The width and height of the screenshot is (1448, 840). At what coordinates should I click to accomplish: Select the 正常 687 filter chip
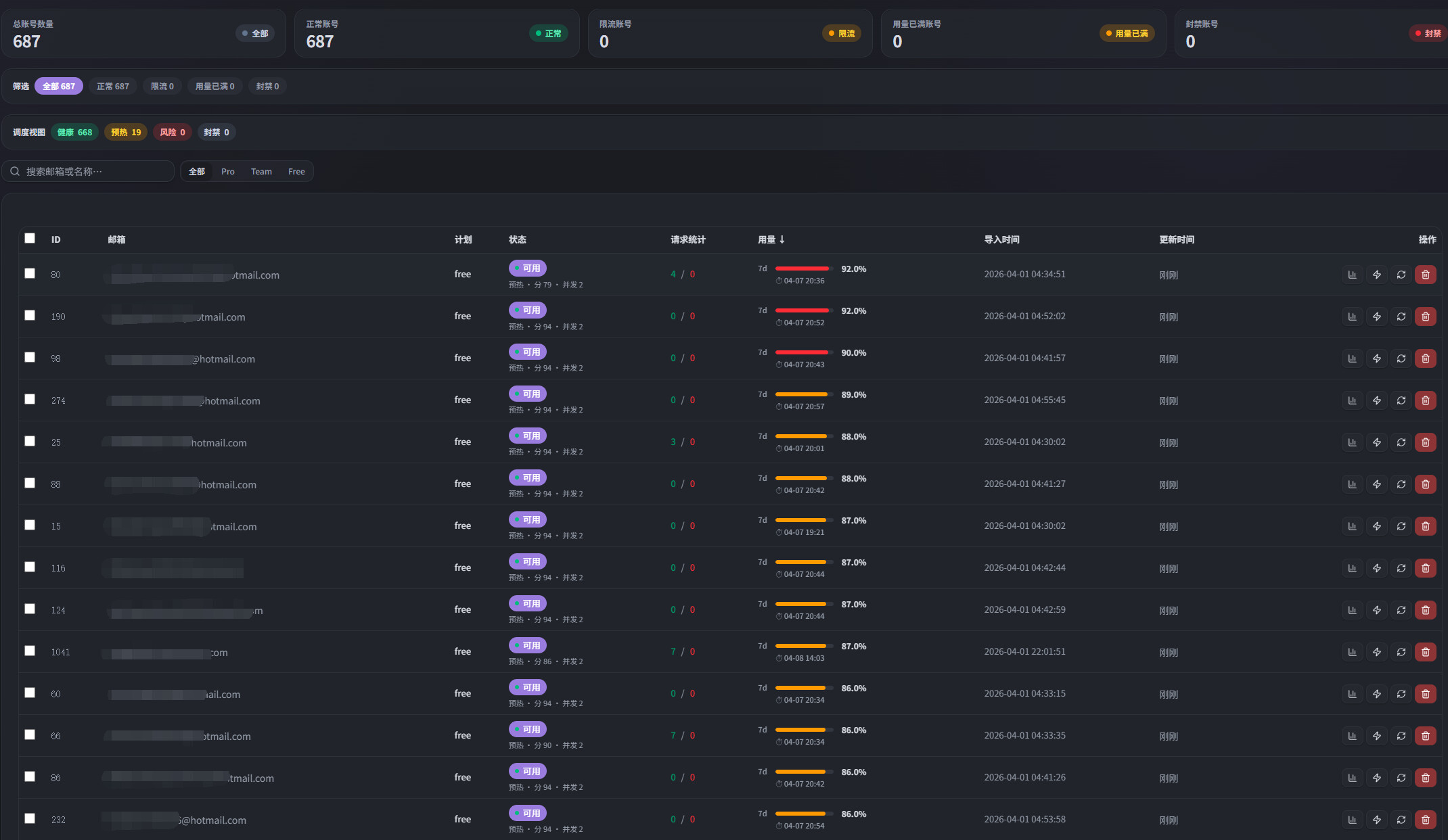[113, 86]
